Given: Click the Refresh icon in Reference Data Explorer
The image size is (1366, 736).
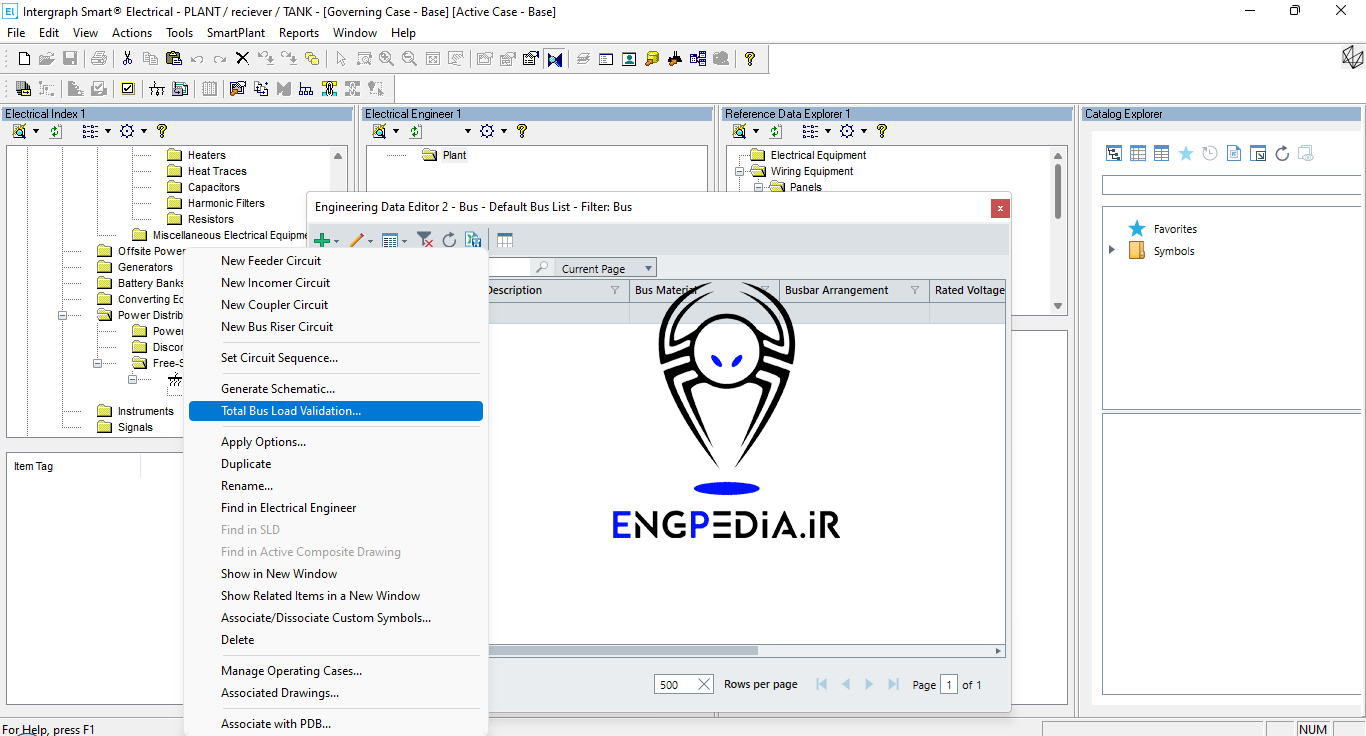Looking at the screenshot, I should 776,131.
